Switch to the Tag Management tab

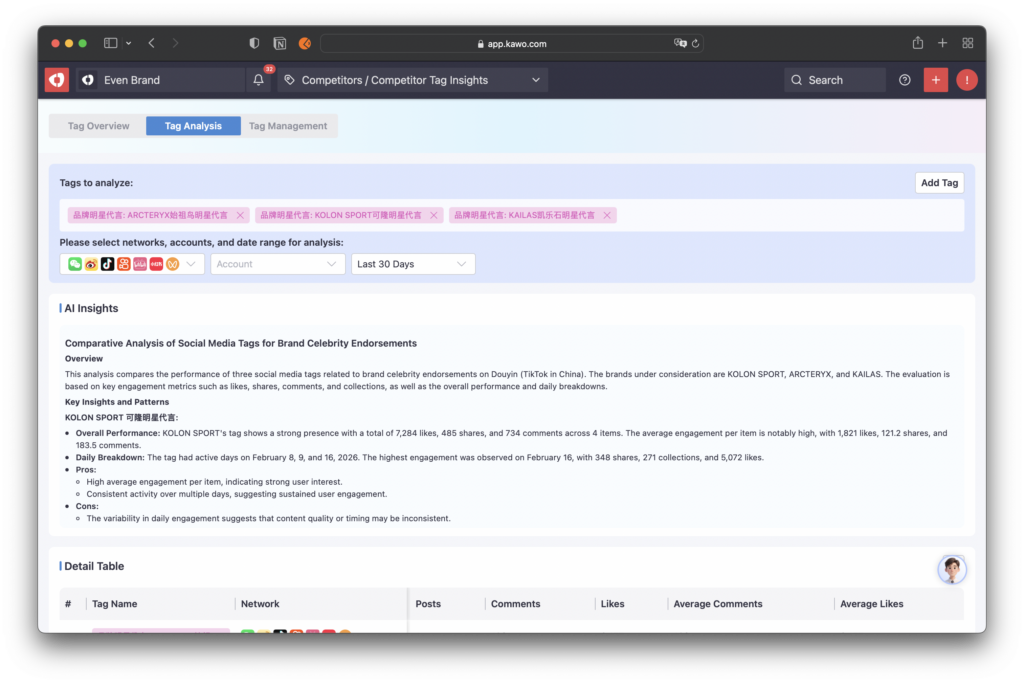[x=288, y=126]
